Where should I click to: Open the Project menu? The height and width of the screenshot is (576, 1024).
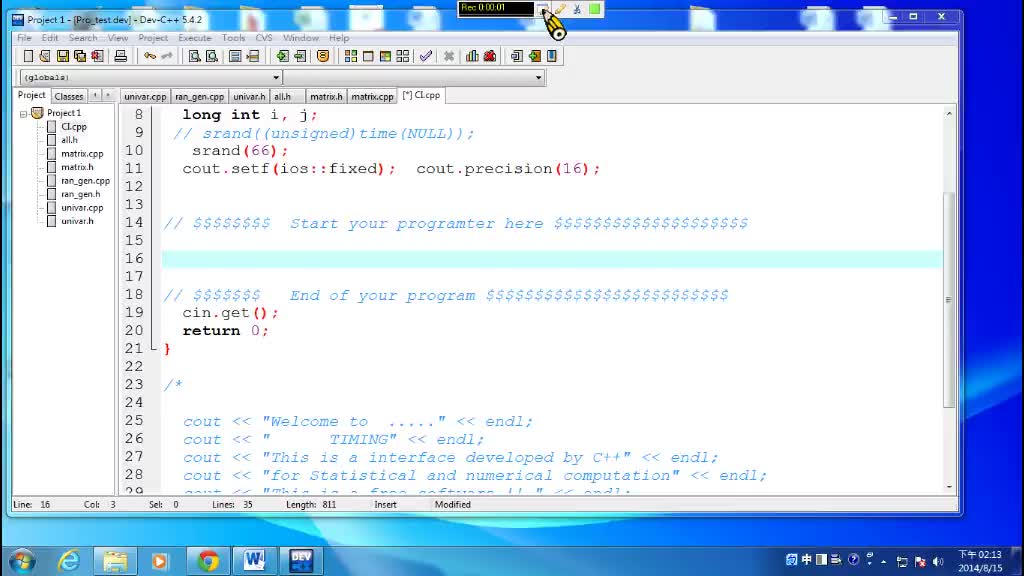pyautogui.click(x=153, y=38)
